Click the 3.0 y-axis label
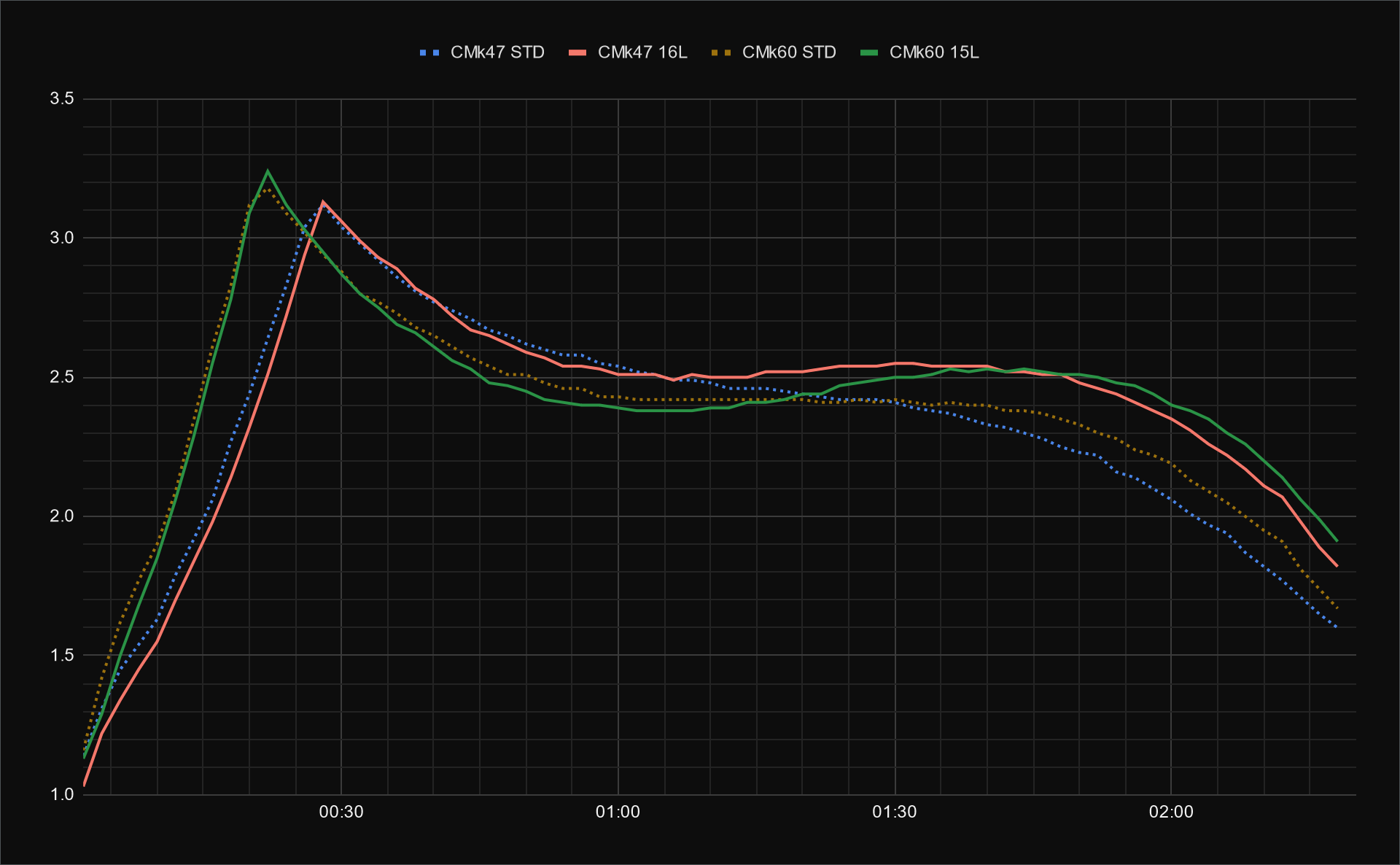This screenshot has height=865, width=1400. click(62, 238)
